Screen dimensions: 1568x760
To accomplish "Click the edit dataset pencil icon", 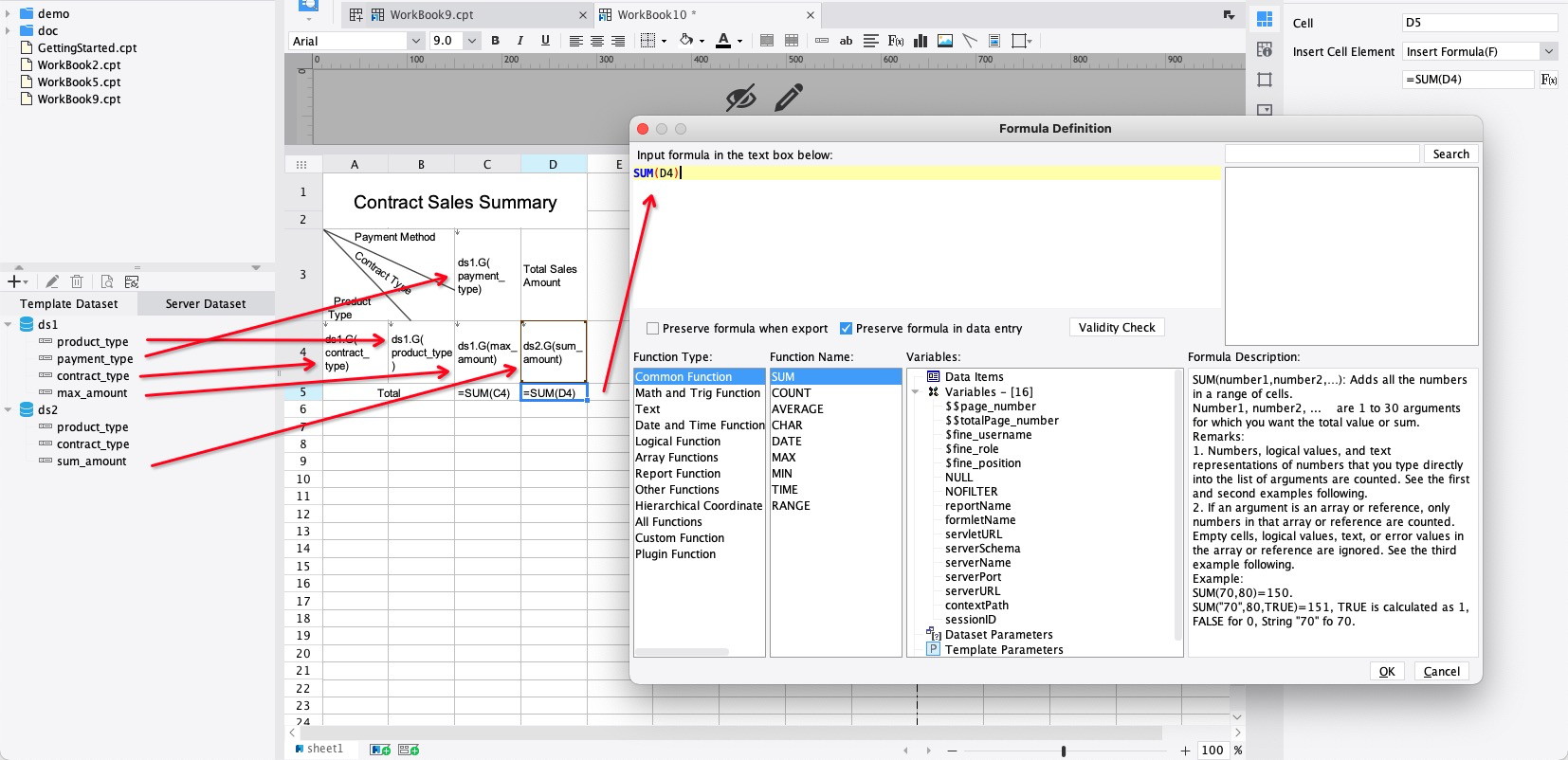I will (52, 281).
